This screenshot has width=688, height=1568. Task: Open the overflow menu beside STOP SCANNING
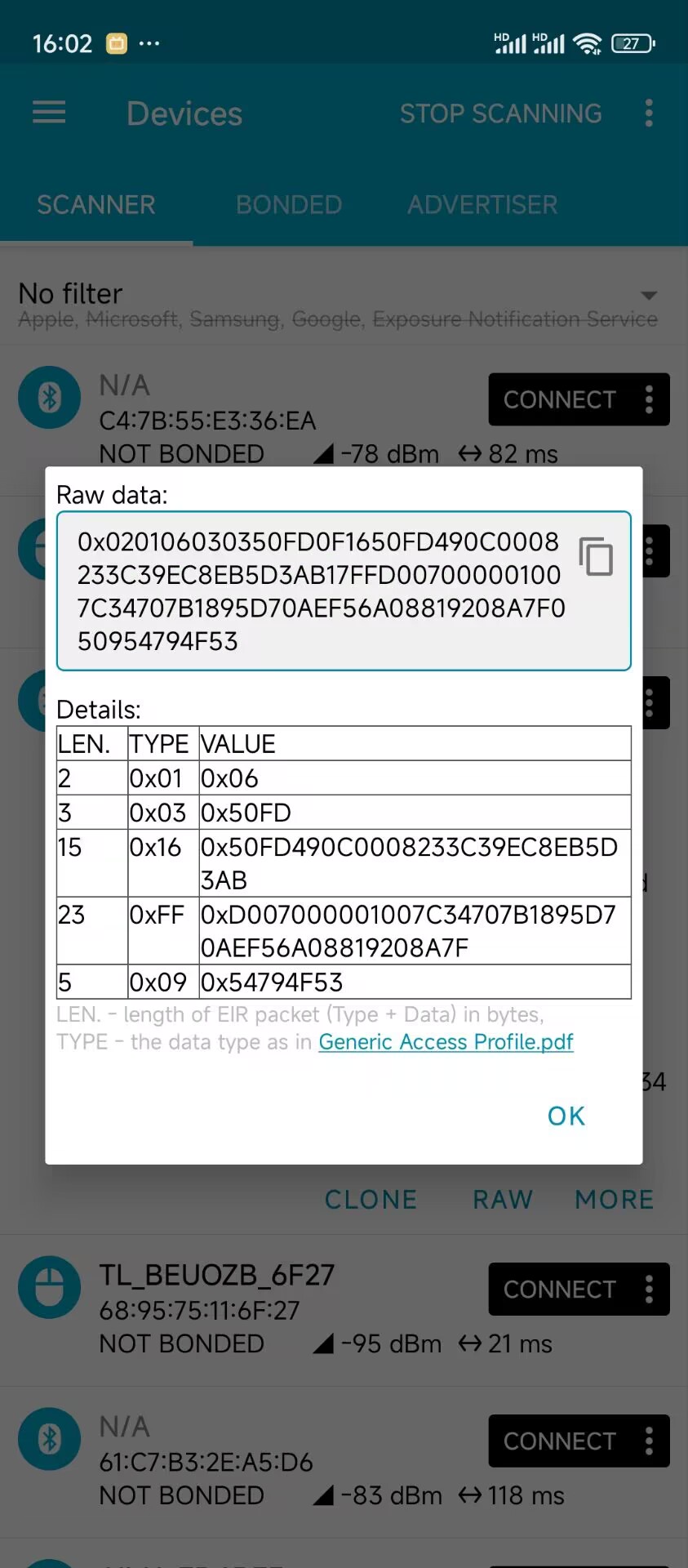(649, 114)
